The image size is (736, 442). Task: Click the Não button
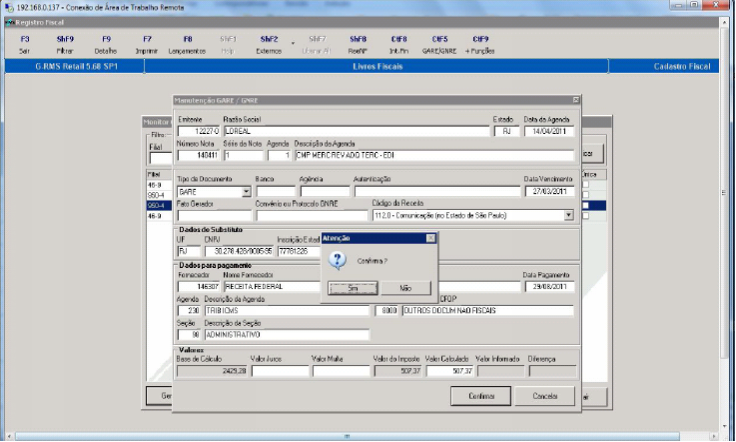point(406,288)
